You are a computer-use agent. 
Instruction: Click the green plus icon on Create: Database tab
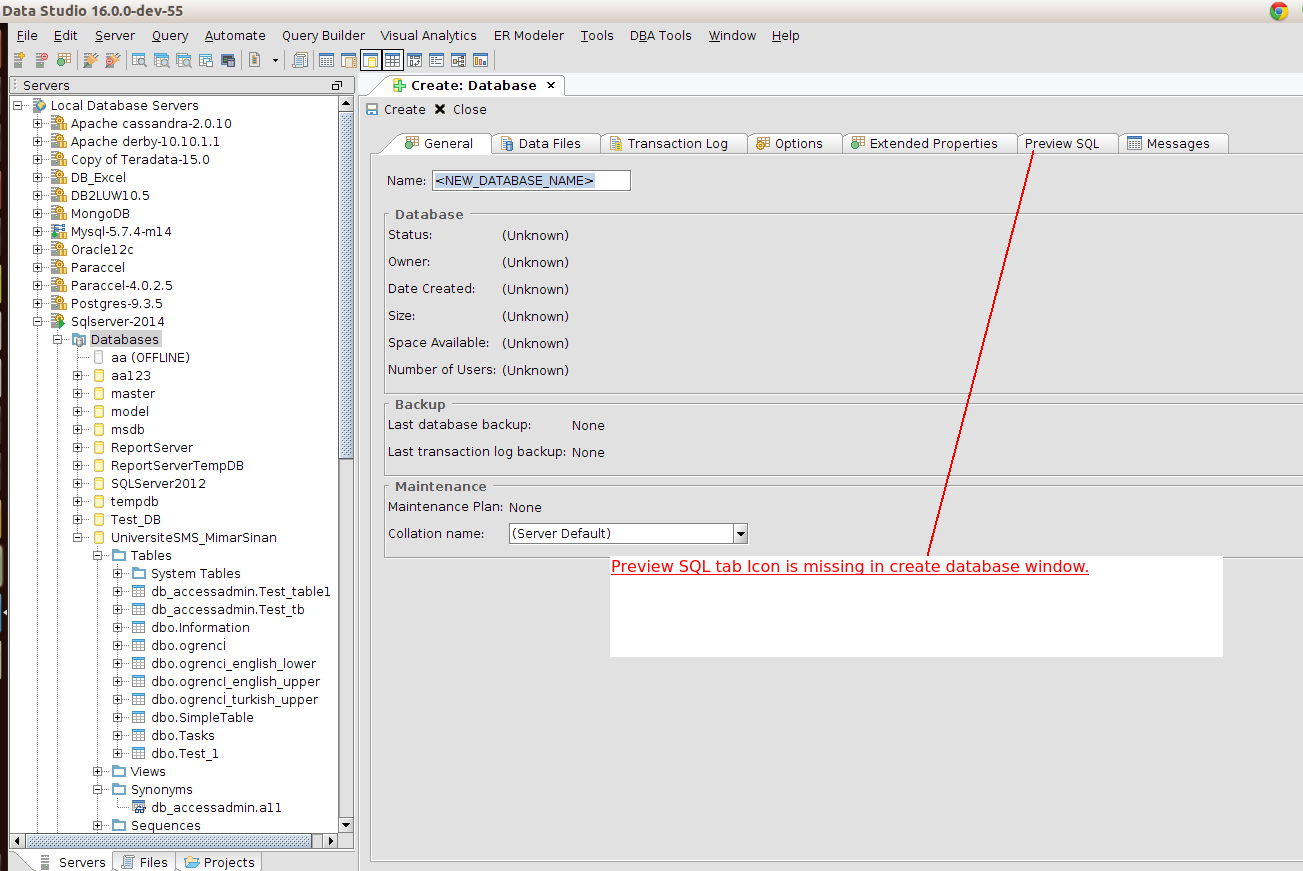400,86
